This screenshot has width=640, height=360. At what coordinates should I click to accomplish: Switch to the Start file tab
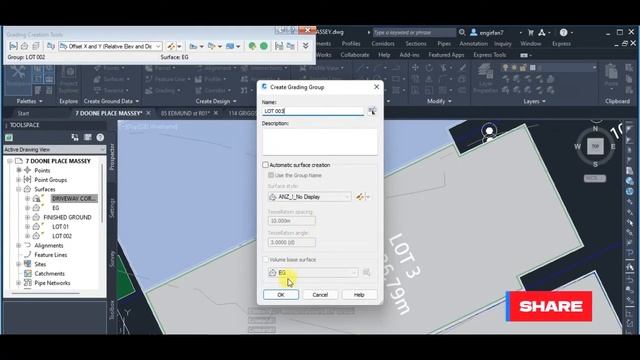(x=23, y=113)
